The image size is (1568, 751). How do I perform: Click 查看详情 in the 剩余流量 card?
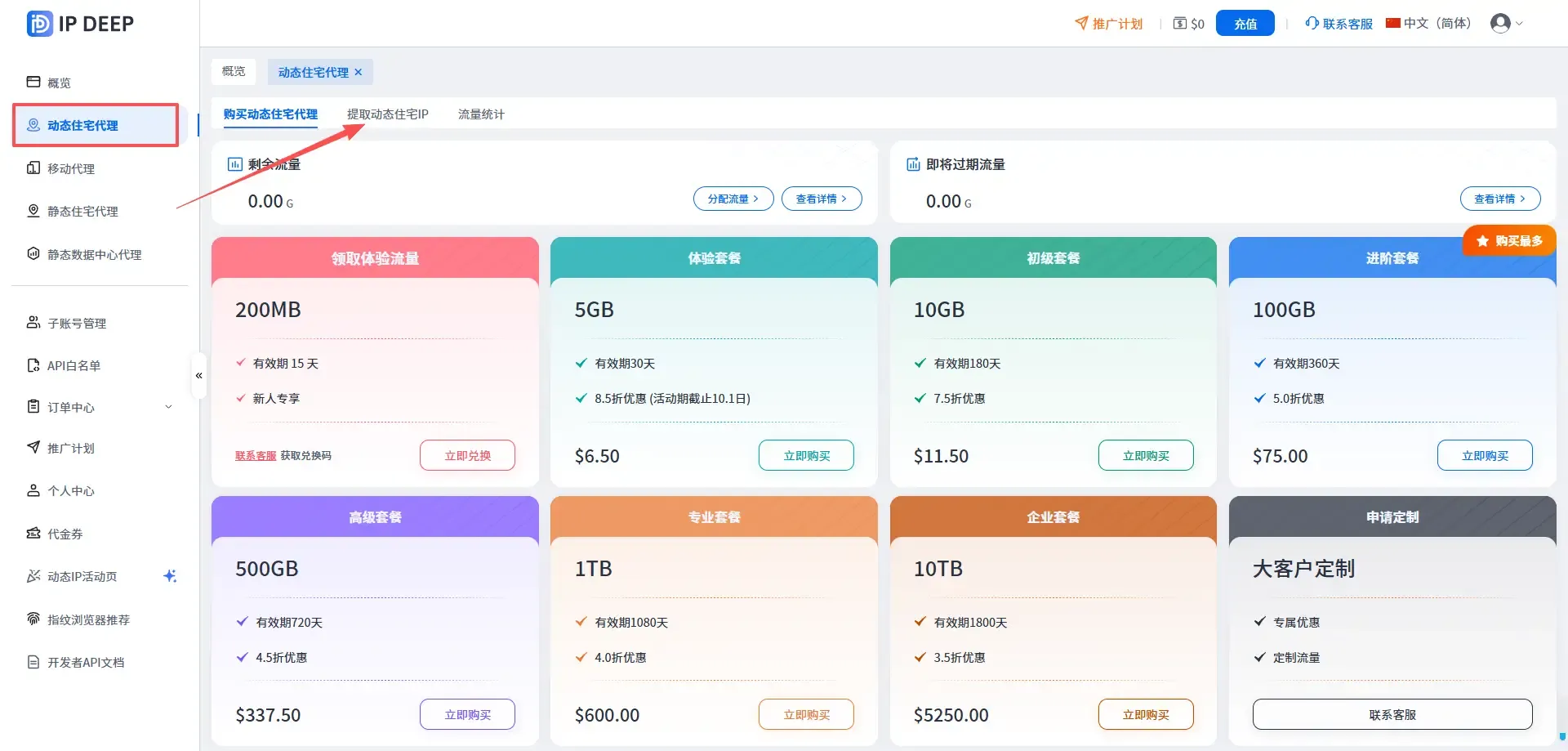[822, 199]
